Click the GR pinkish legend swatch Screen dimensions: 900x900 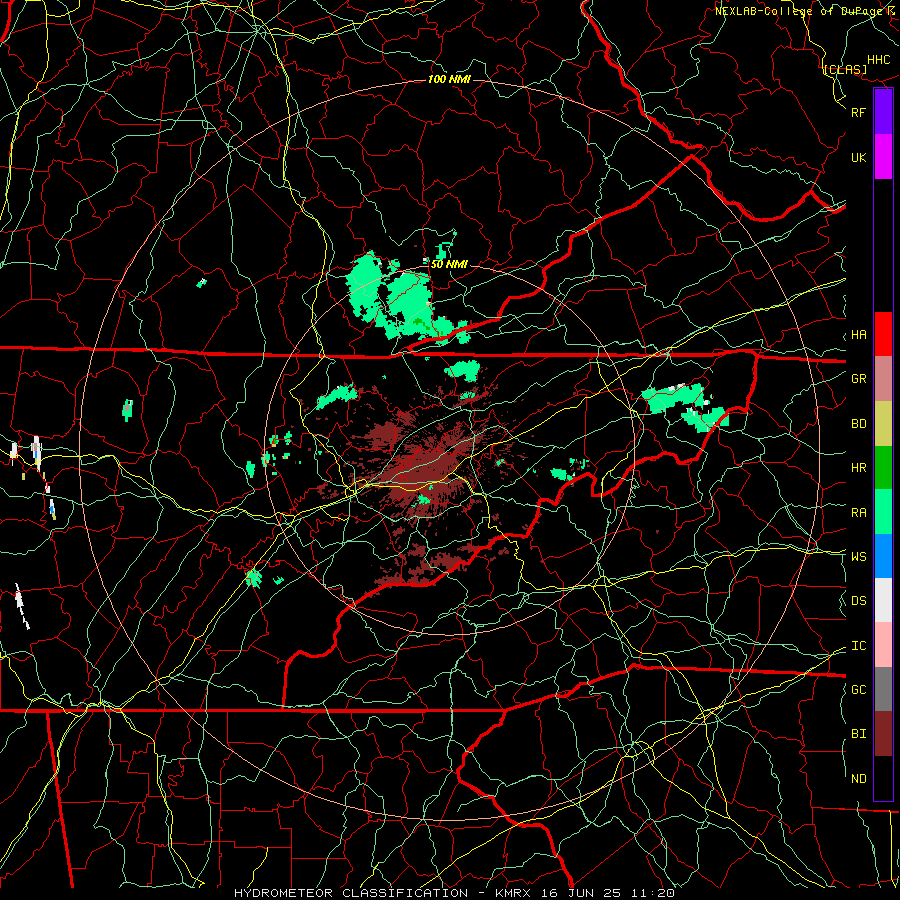pos(883,379)
